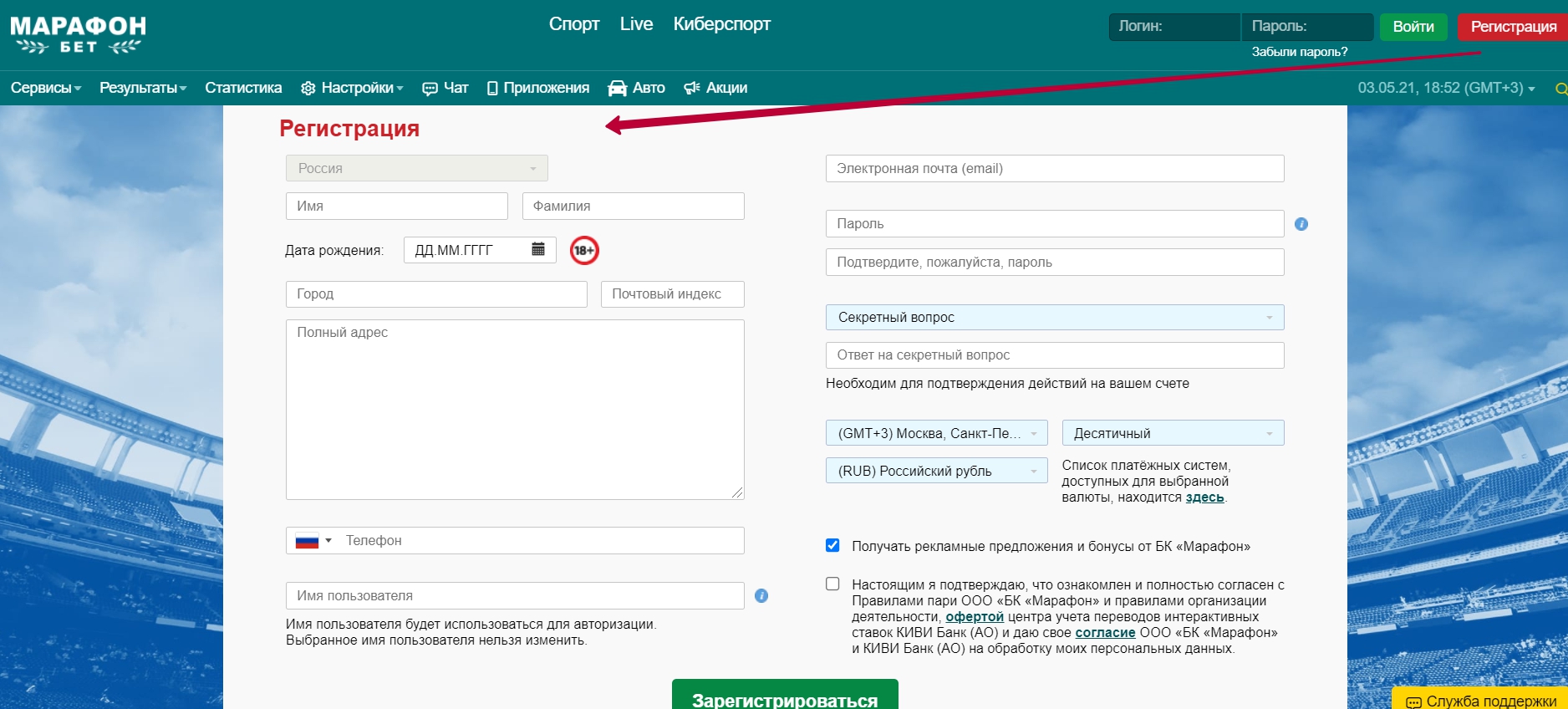Click the 18+ age restriction icon
This screenshot has height=709, width=1568.
point(584,250)
